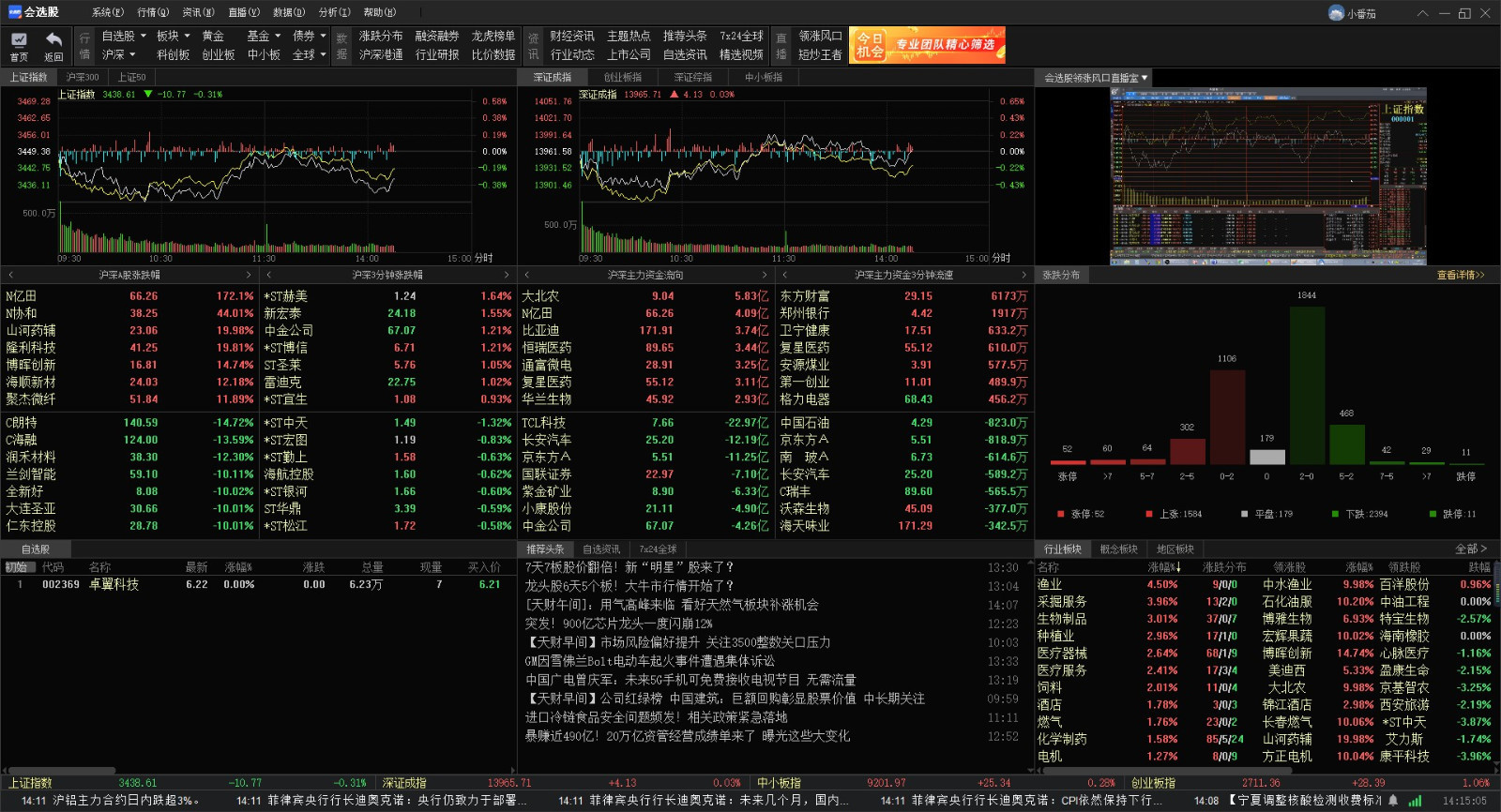Previous arrow on 沪深主力资金流向 panel
1501x812 pixels.
[527, 275]
